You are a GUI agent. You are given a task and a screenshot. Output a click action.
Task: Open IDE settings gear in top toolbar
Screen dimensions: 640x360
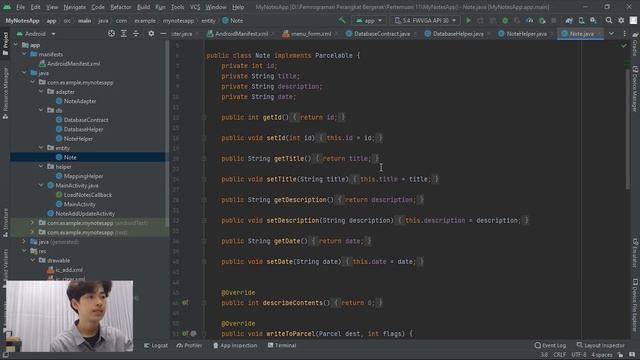point(621,20)
